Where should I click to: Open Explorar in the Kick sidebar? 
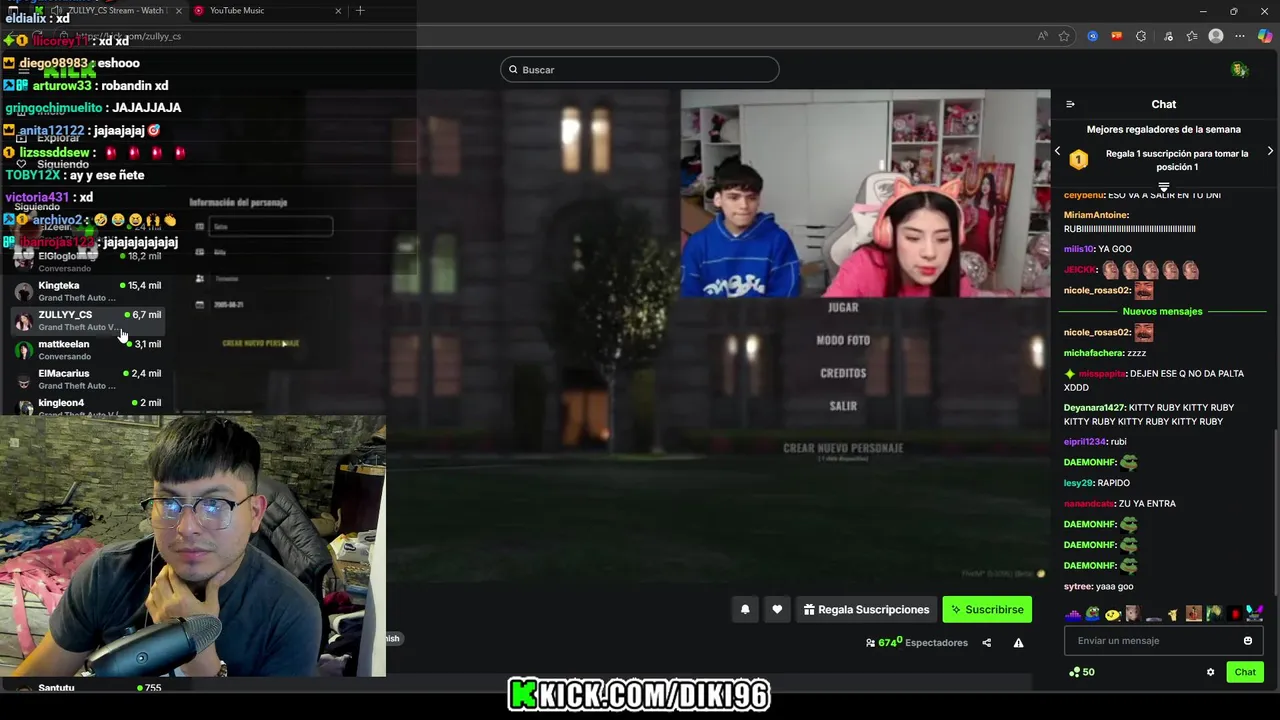(49, 138)
